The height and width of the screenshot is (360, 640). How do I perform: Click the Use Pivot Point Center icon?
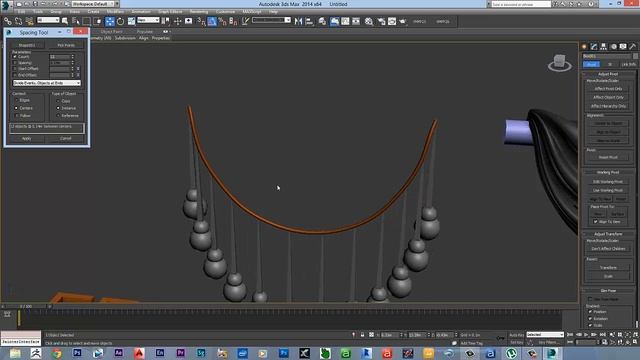pyautogui.click(x=166, y=21)
